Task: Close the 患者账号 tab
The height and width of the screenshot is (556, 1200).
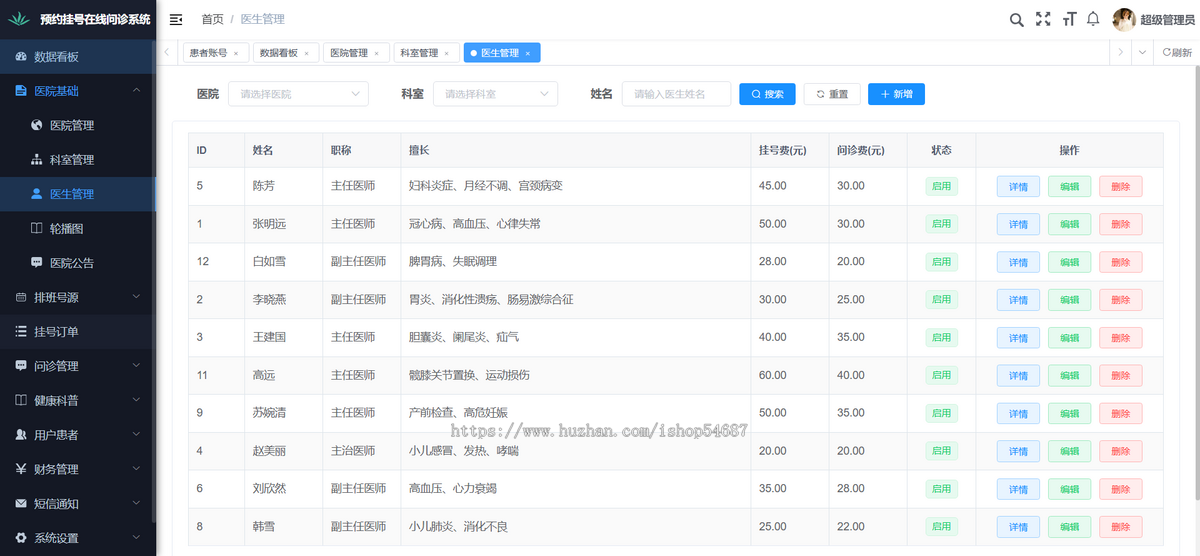Action: pyautogui.click(x=236, y=53)
